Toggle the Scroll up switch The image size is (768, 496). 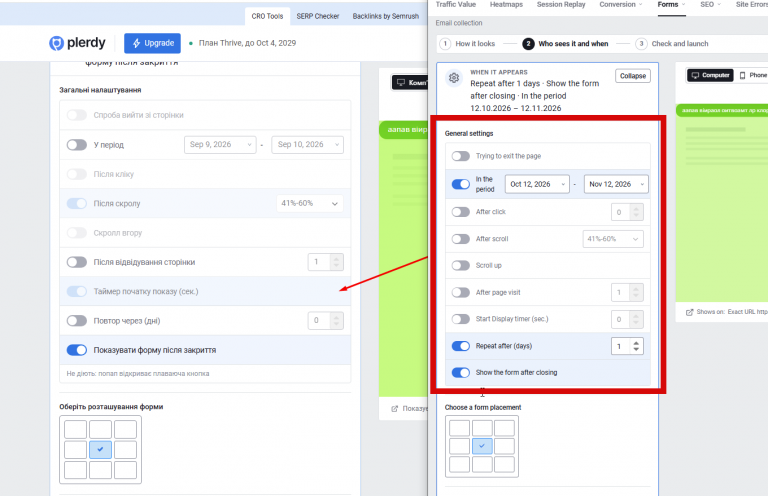click(x=460, y=265)
